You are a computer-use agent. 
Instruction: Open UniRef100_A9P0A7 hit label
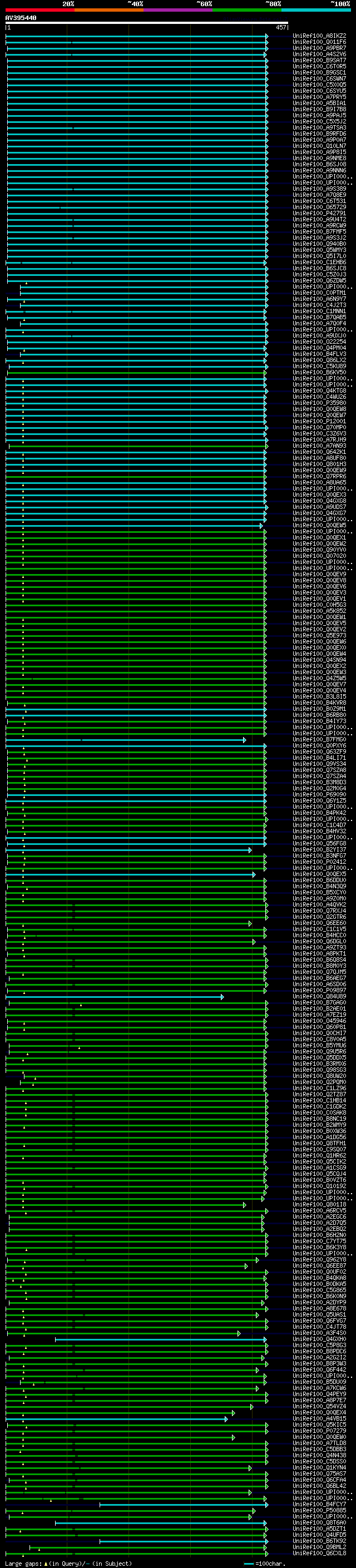click(x=319, y=140)
